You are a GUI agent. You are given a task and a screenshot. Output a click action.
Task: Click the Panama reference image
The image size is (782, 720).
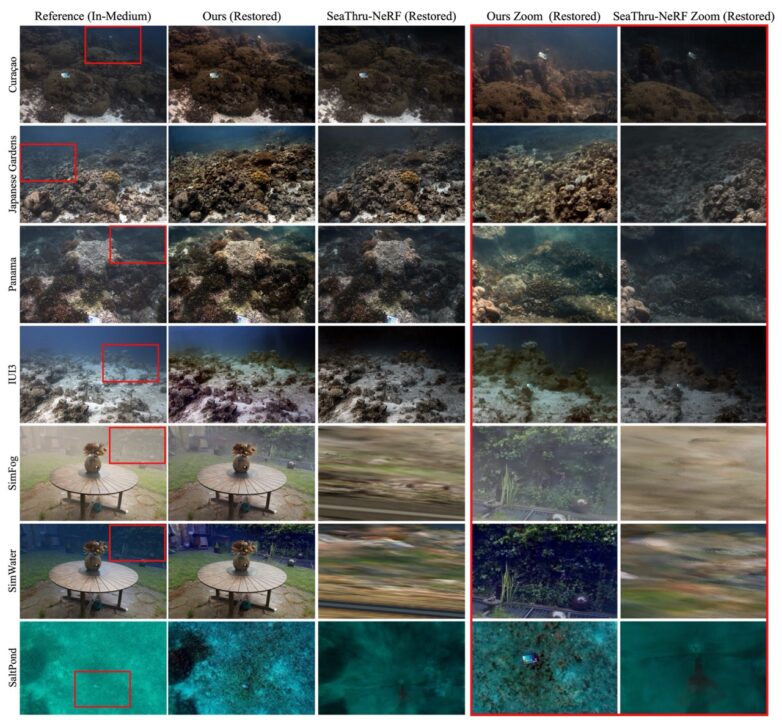coord(93,274)
